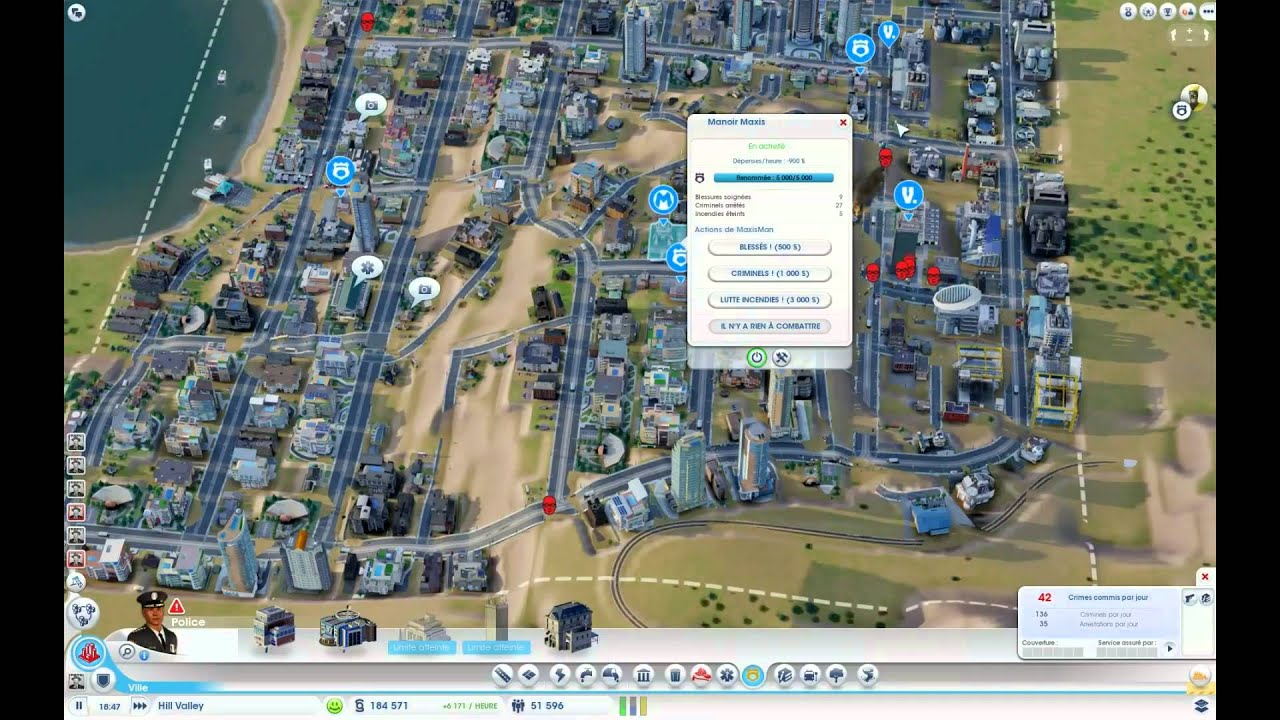Click the Hill Valley city name
The height and width of the screenshot is (720, 1280).
[180, 706]
